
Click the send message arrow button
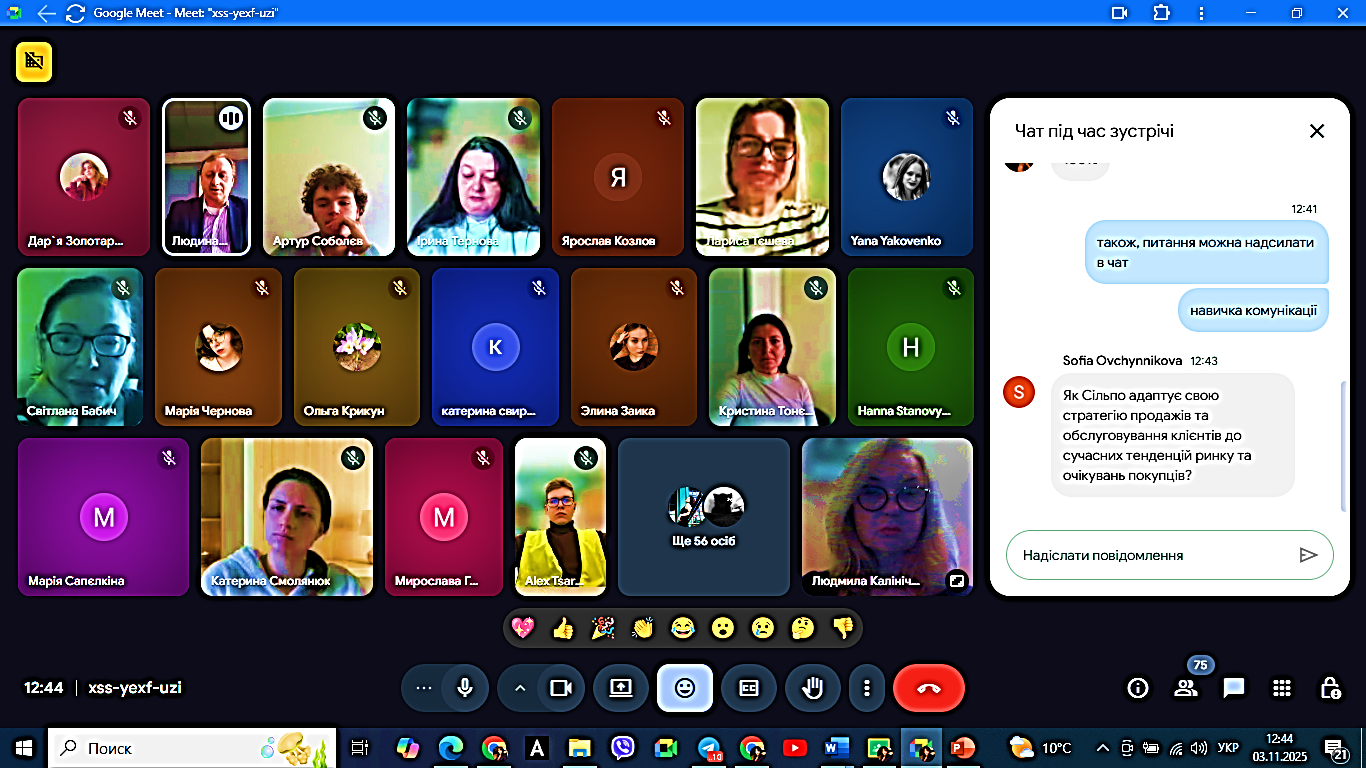click(1308, 555)
